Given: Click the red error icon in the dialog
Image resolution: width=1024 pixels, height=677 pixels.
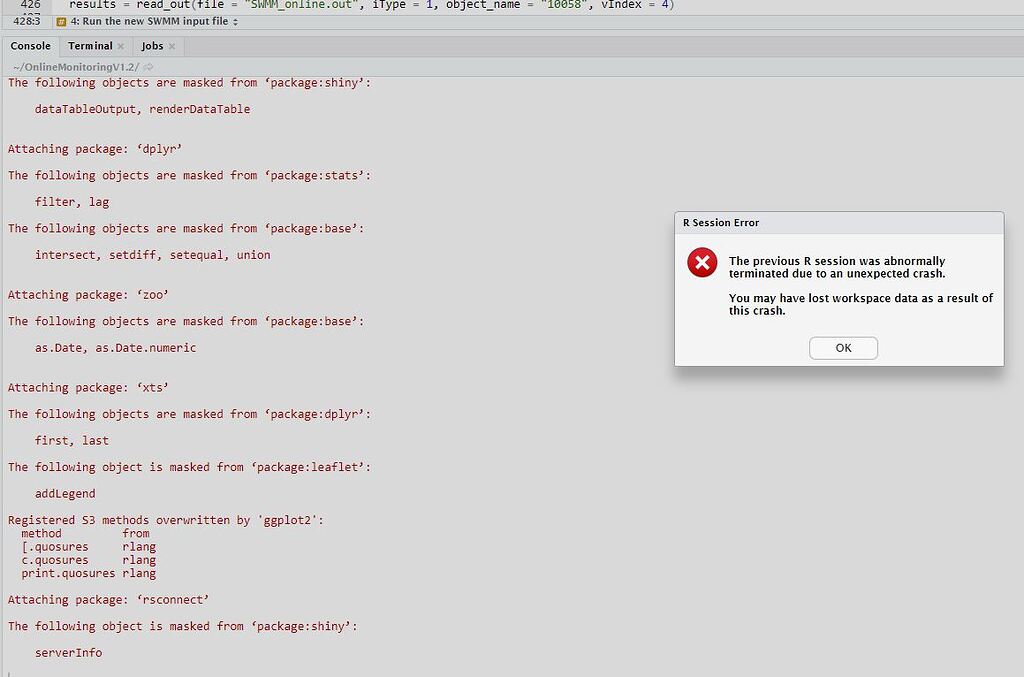Looking at the screenshot, I should [701, 263].
